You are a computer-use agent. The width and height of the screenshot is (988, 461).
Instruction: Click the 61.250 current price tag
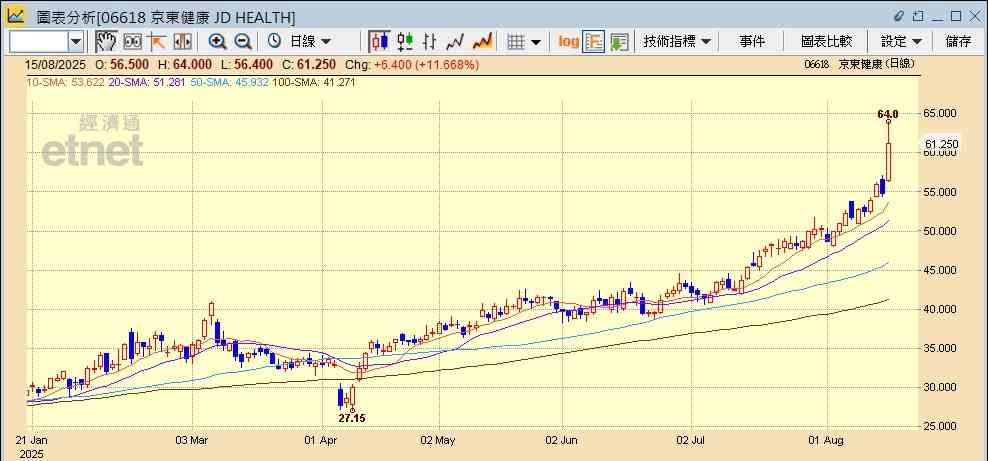(941, 144)
